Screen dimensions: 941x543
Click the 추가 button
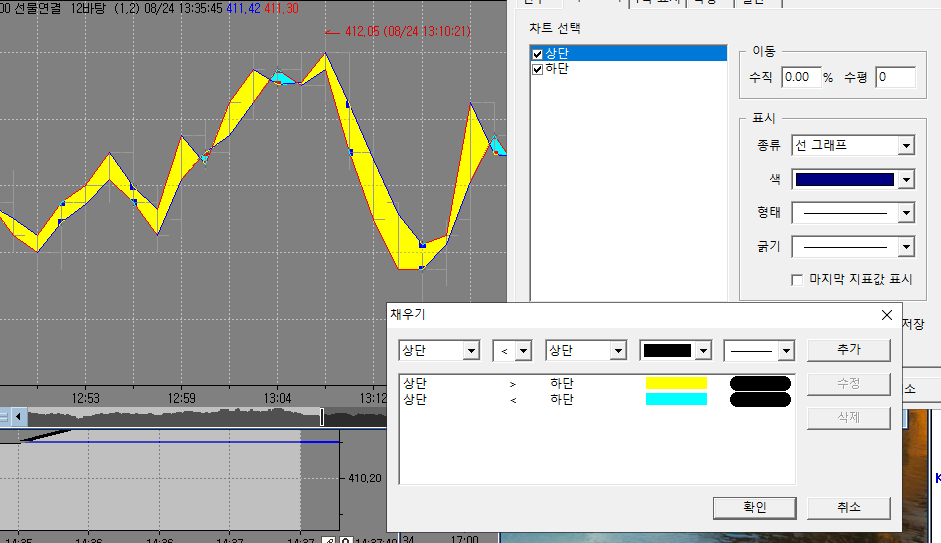pyautogui.click(x=848, y=350)
